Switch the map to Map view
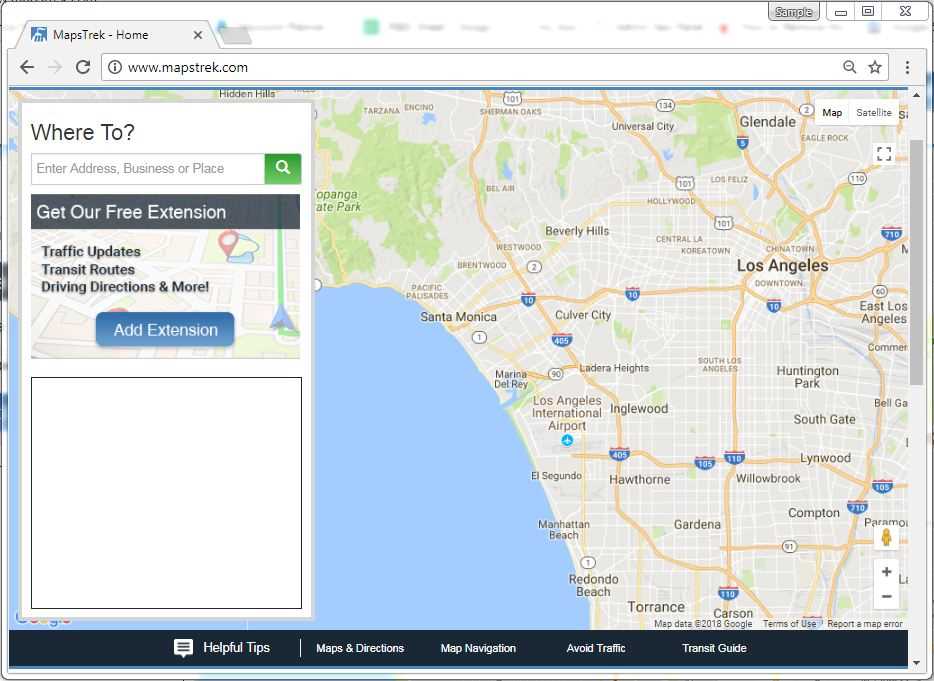 pos(832,113)
